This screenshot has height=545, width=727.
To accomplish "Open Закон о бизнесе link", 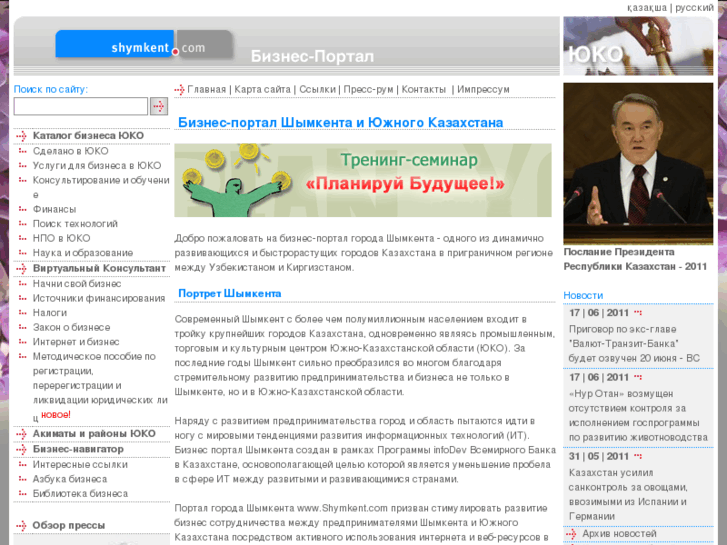I will 71,327.
